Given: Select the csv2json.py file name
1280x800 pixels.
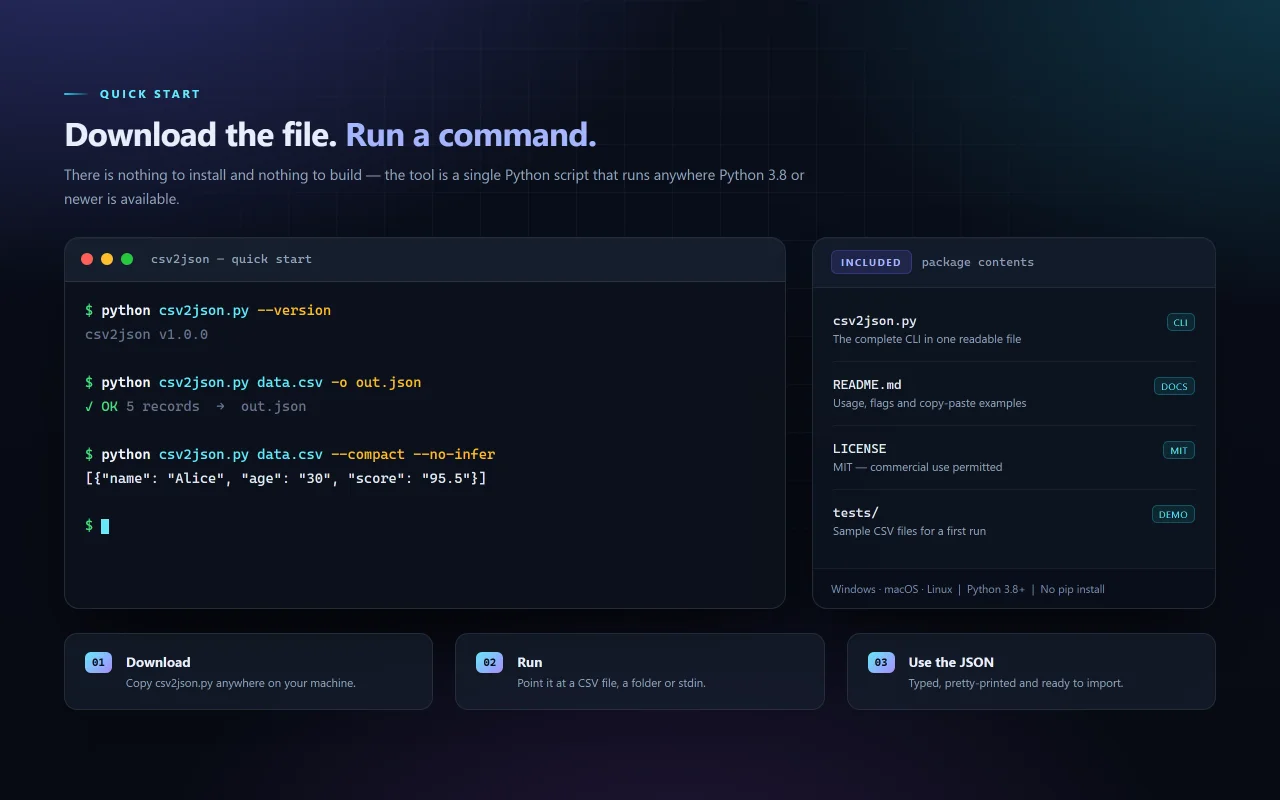Looking at the screenshot, I should 875,321.
